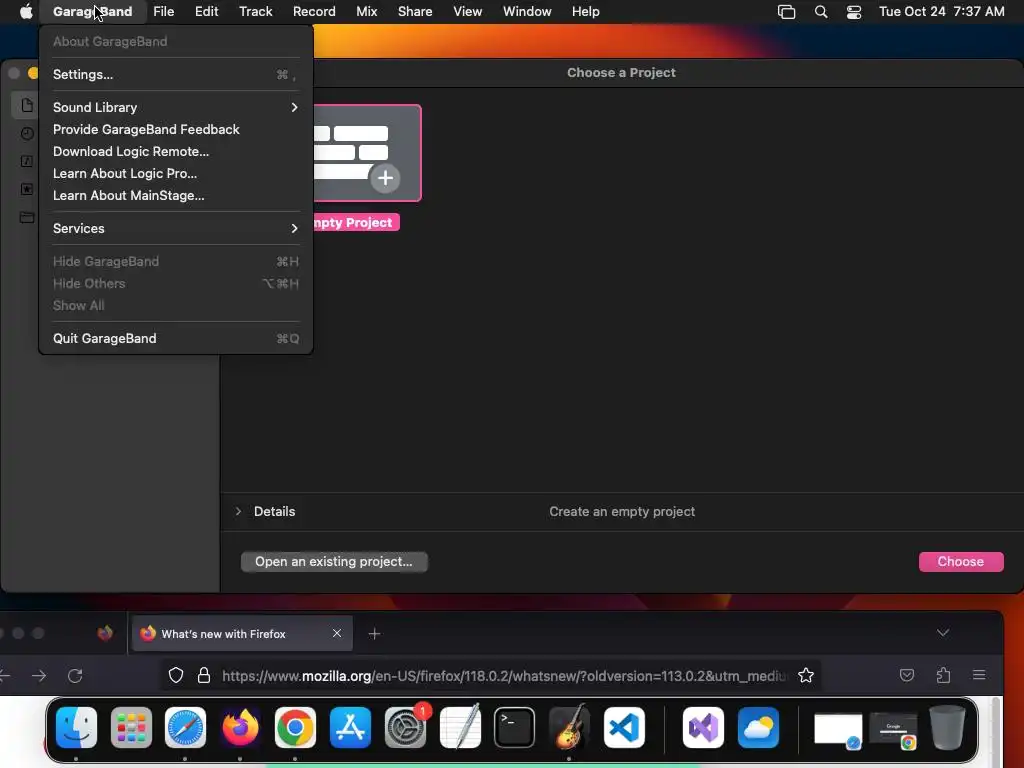The width and height of the screenshot is (1024, 768).
Task: Click the Spotlight search icon
Action: (x=821, y=12)
